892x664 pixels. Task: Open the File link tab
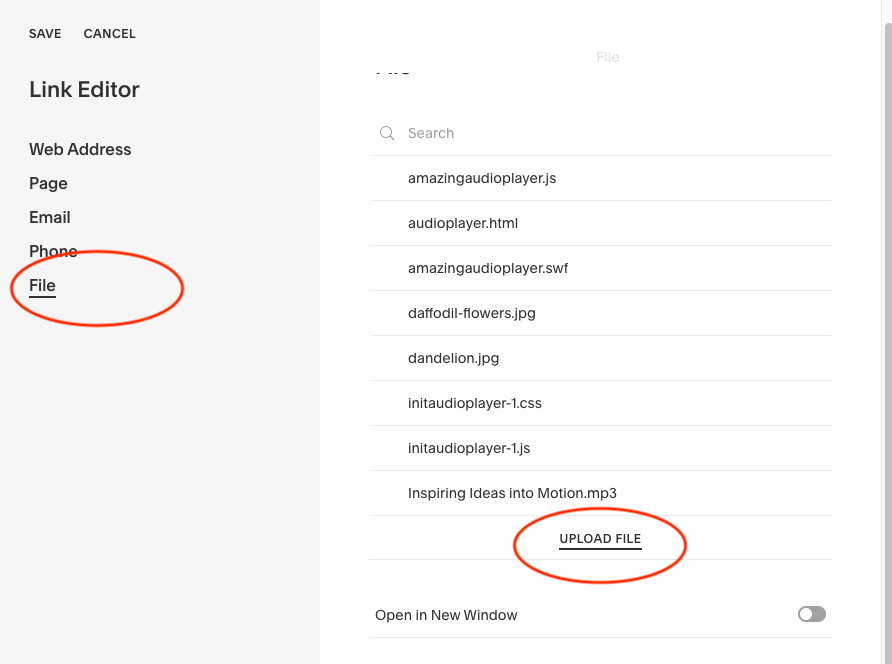click(x=42, y=285)
